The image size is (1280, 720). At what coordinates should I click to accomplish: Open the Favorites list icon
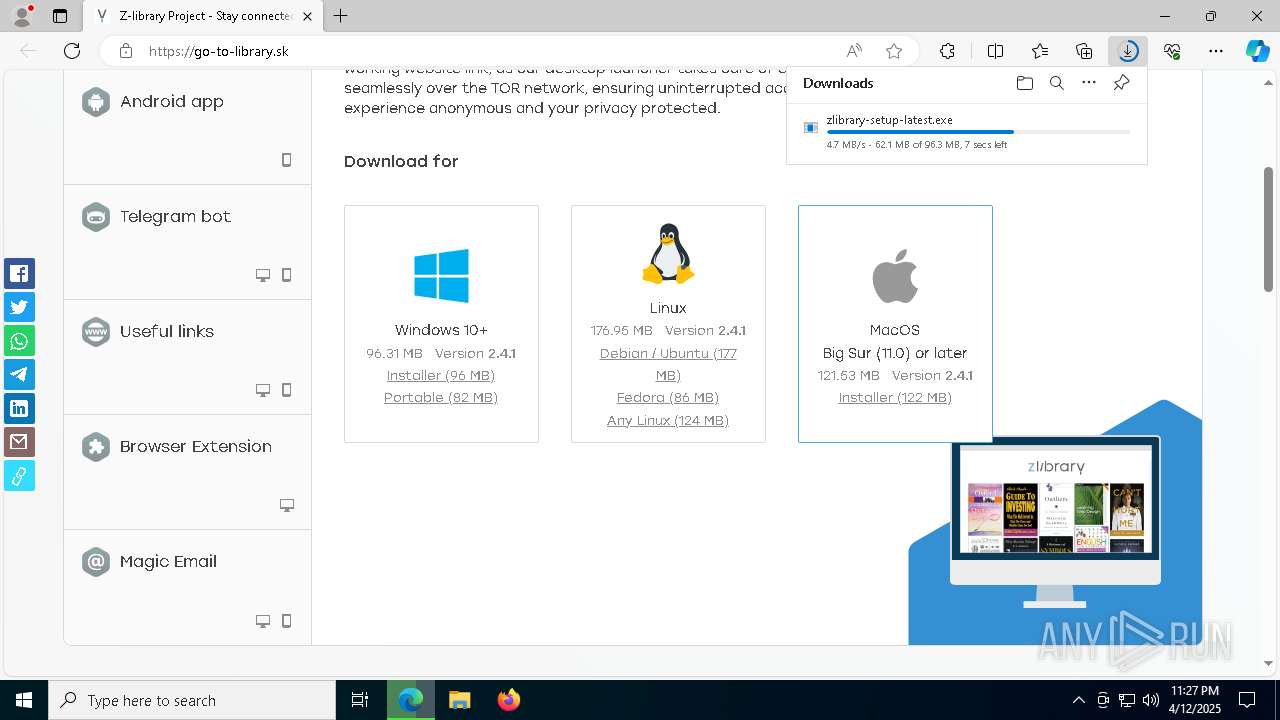point(1040,51)
